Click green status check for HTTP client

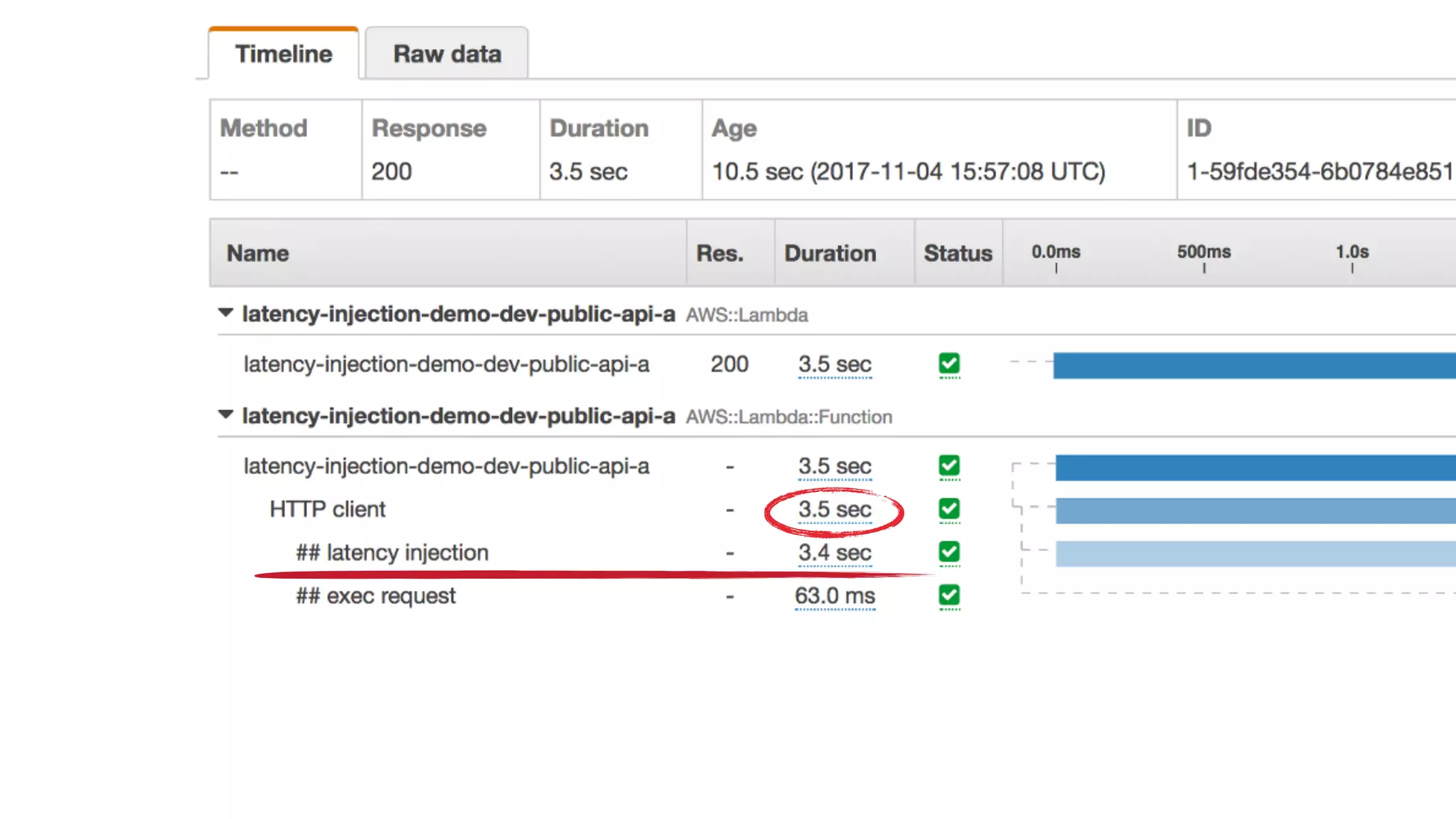[x=949, y=509]
